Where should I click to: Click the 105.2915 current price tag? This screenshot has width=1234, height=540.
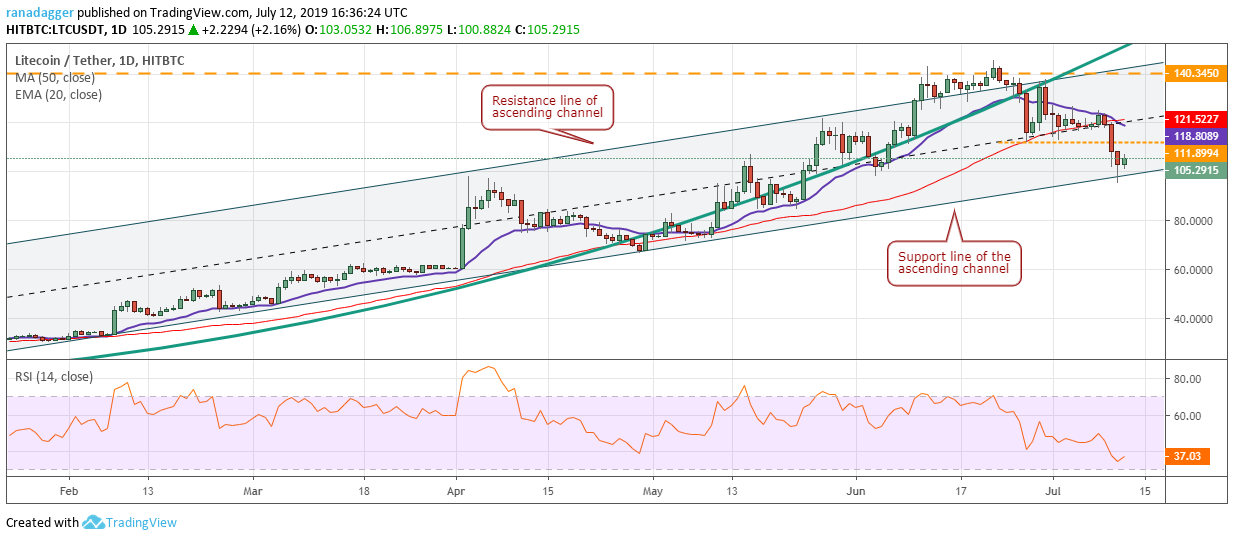[1195, 170]
